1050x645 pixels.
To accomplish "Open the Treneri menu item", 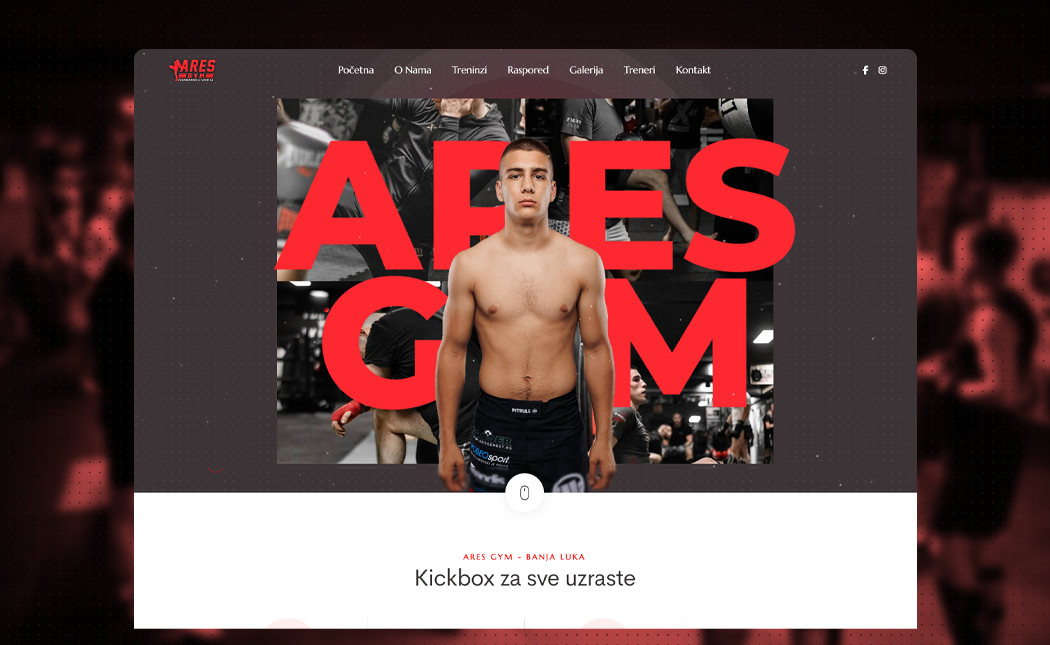I will pos(639,70).
